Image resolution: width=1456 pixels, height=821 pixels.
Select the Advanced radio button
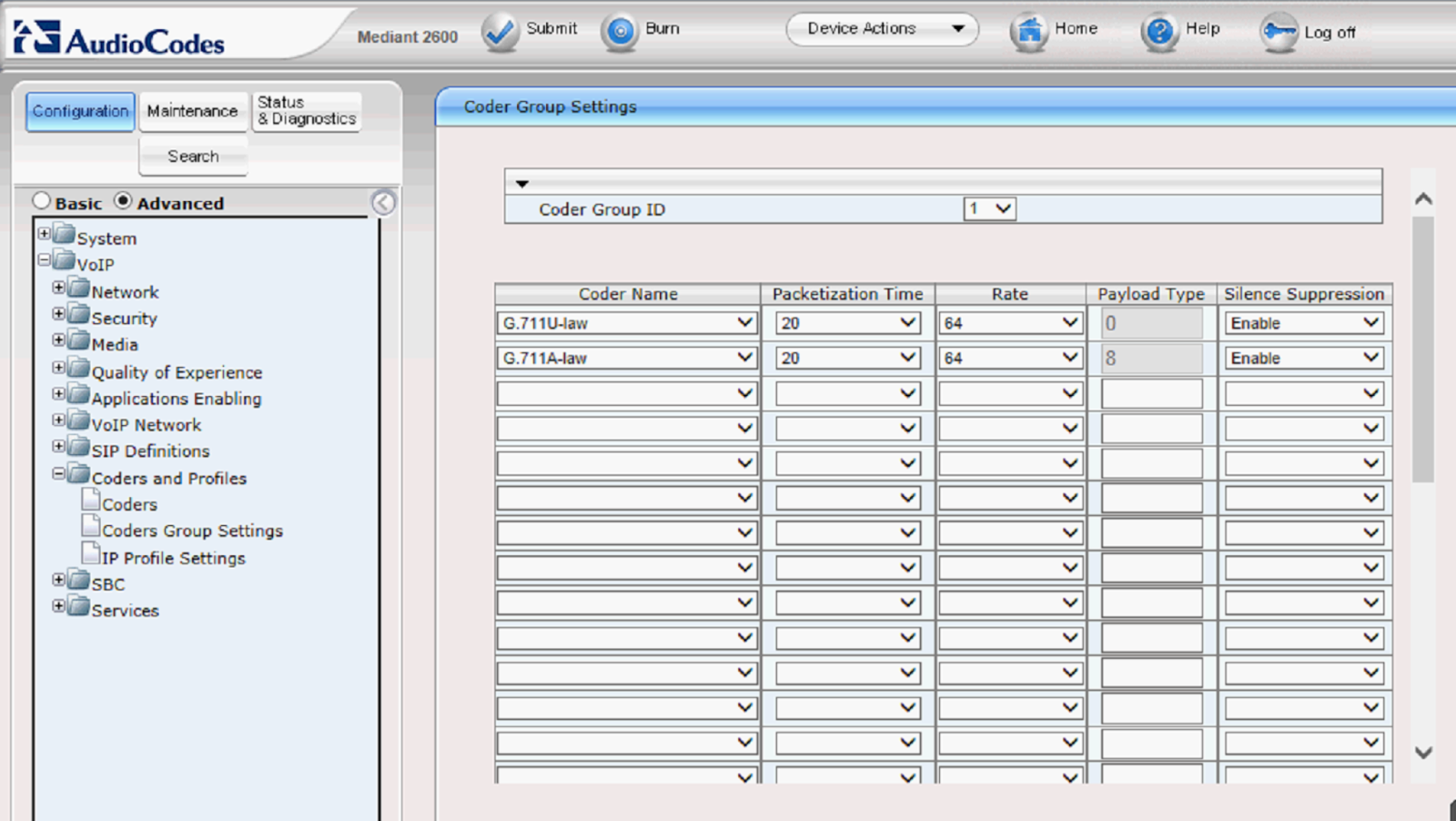click(123, 200)
